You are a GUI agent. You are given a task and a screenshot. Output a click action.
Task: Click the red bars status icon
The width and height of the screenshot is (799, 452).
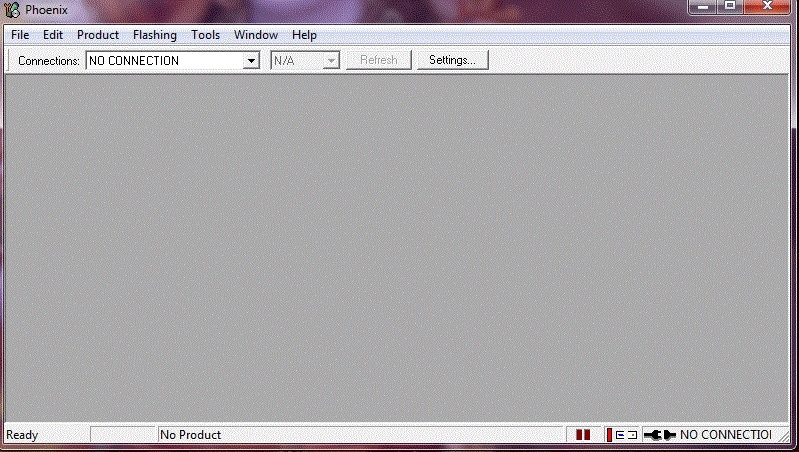[583, 435]
